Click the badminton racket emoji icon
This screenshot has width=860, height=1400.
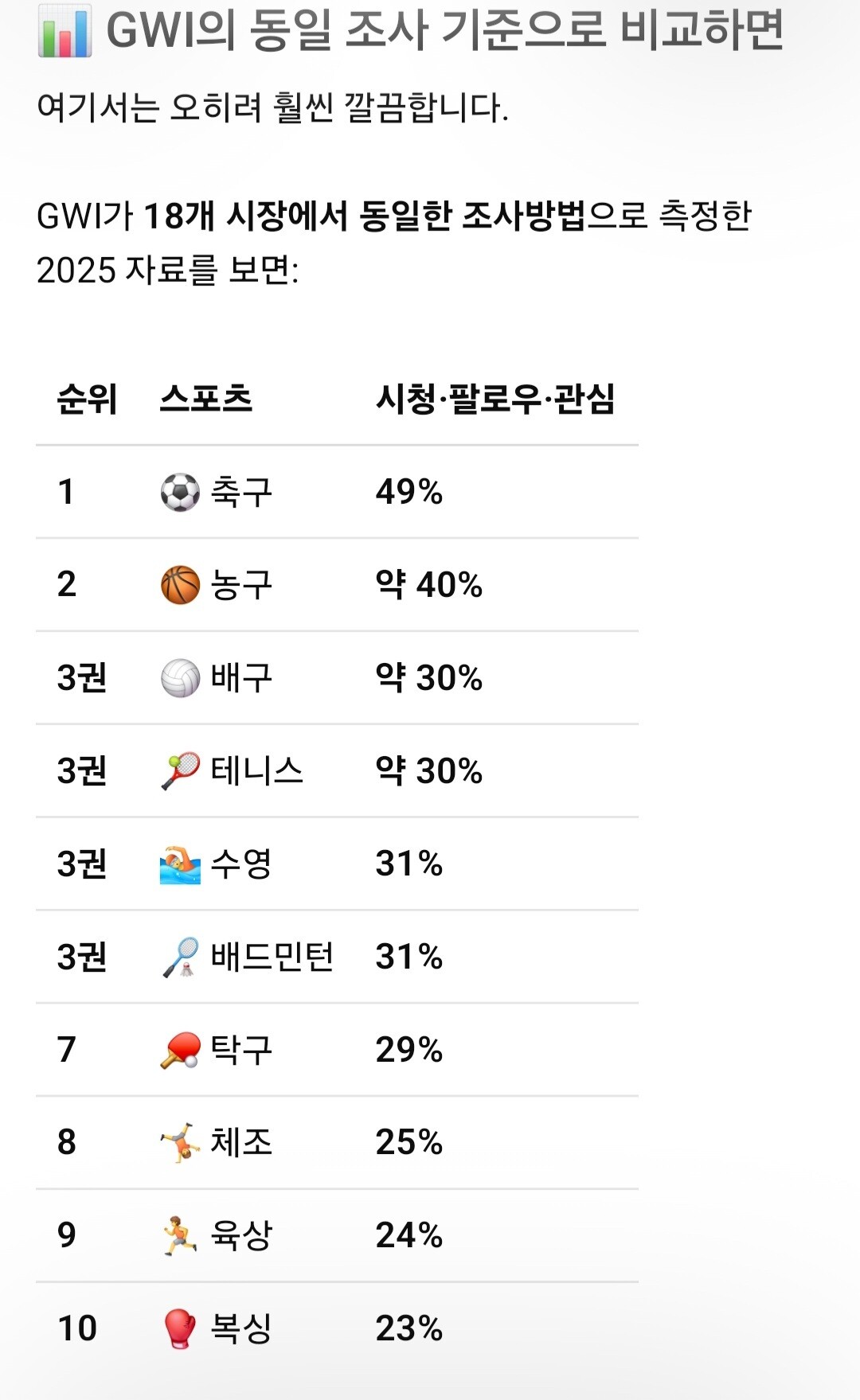(180, 957)
